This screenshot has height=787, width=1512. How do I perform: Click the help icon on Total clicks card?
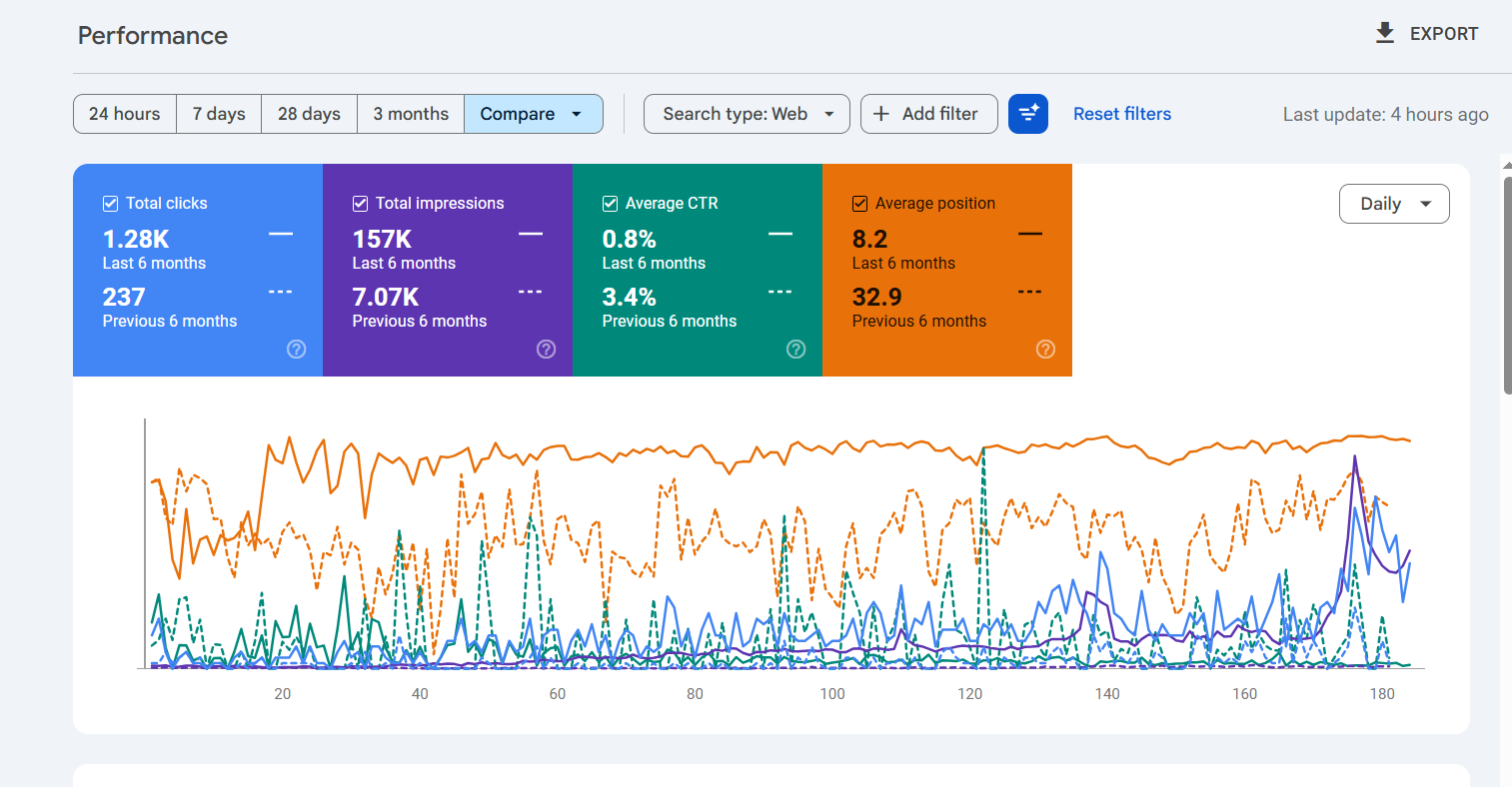297,350
